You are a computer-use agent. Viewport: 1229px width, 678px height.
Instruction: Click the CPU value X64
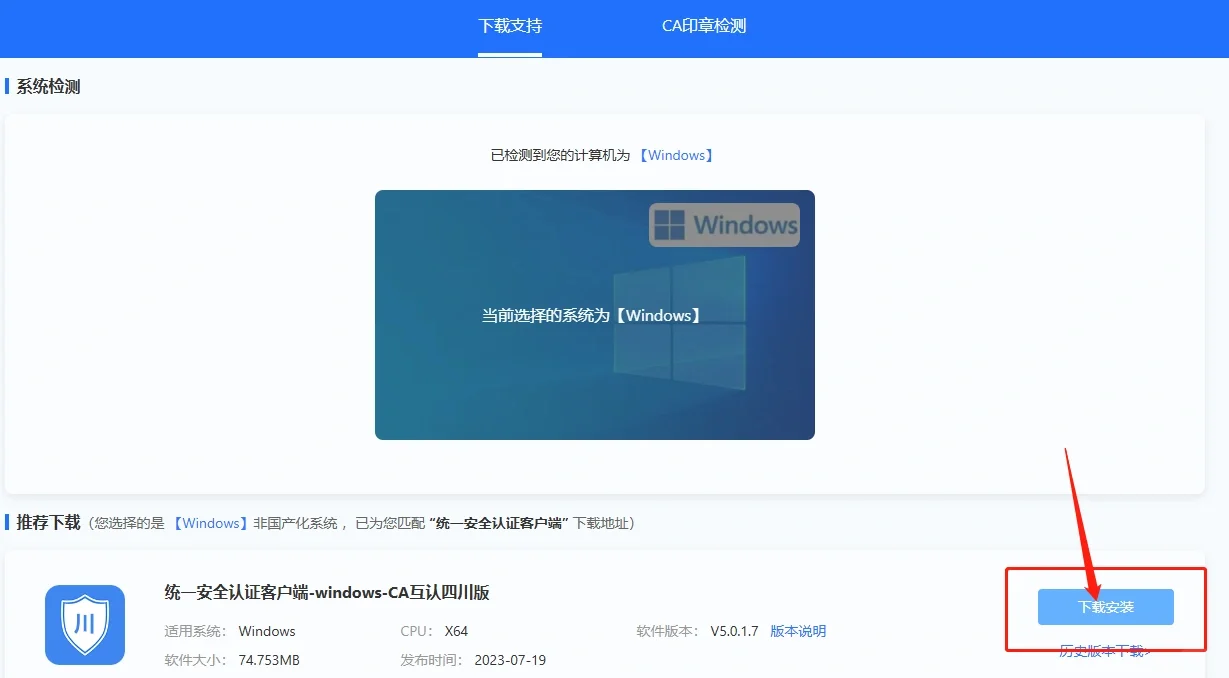coord(456,631)
